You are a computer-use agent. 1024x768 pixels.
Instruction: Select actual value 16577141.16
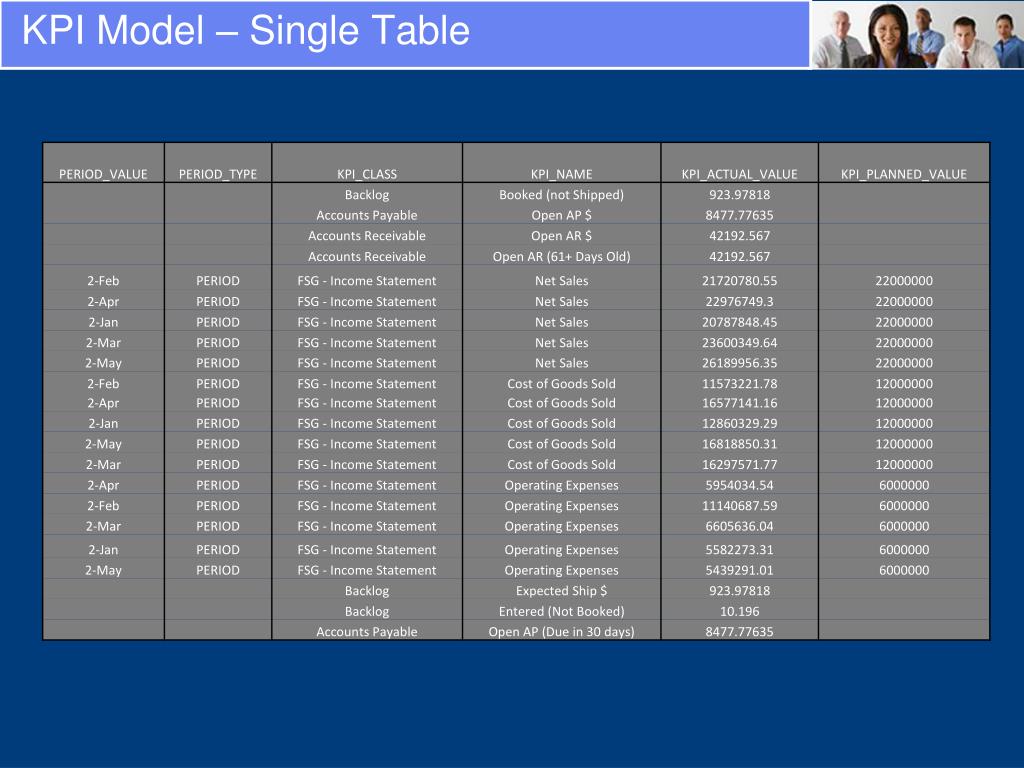pos(739,403)
